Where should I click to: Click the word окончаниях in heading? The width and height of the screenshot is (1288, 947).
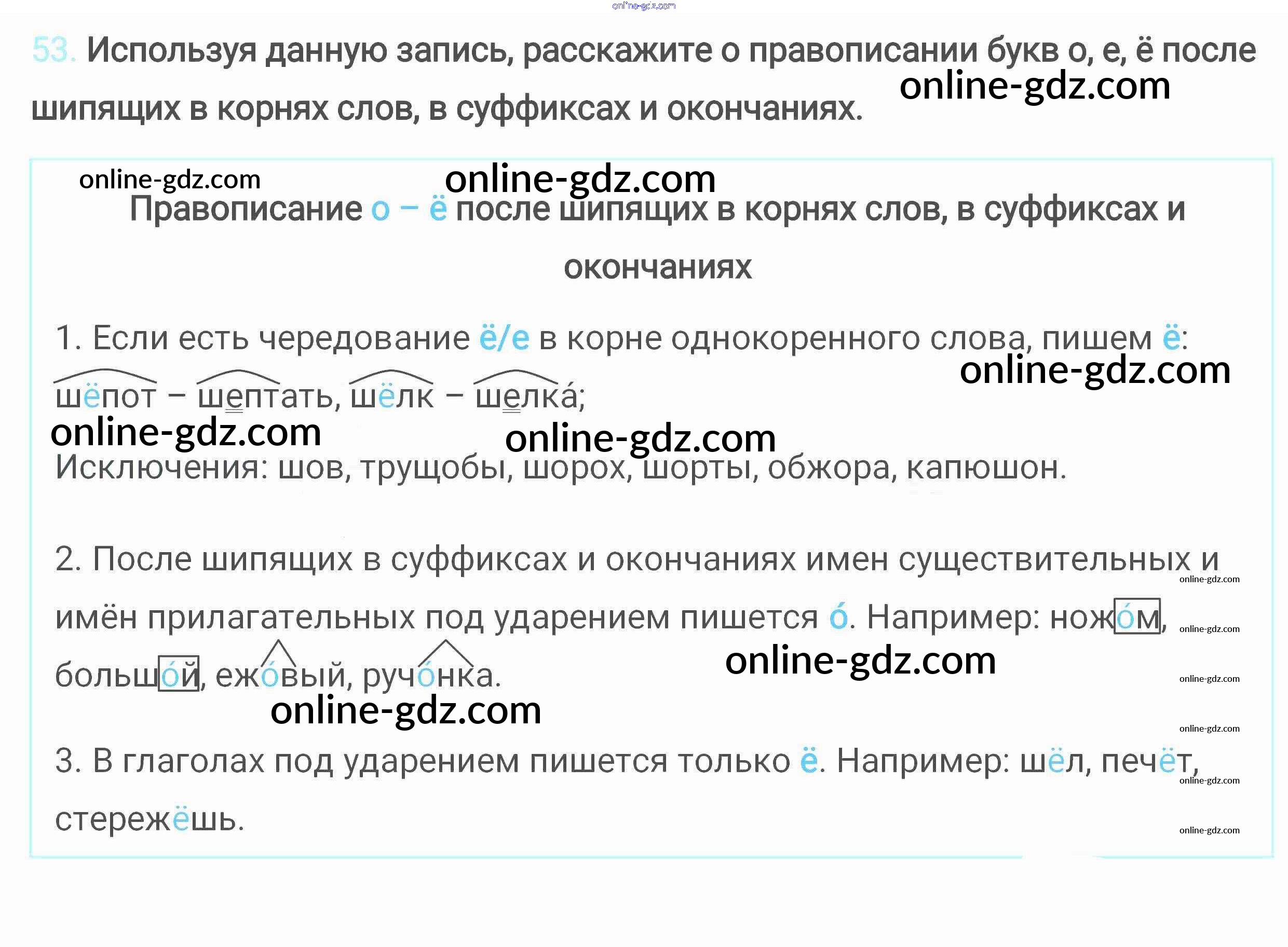(658, 268)
